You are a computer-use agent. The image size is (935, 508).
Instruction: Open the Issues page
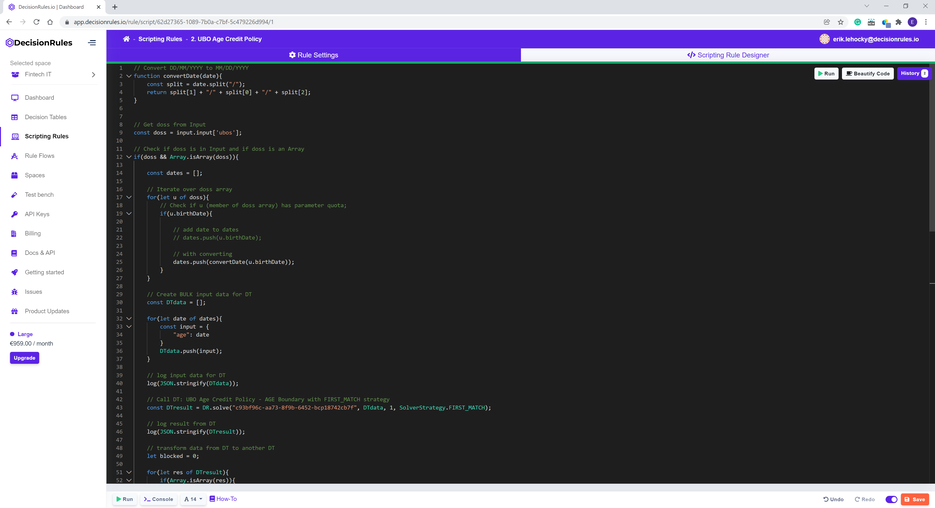point(33,292)
